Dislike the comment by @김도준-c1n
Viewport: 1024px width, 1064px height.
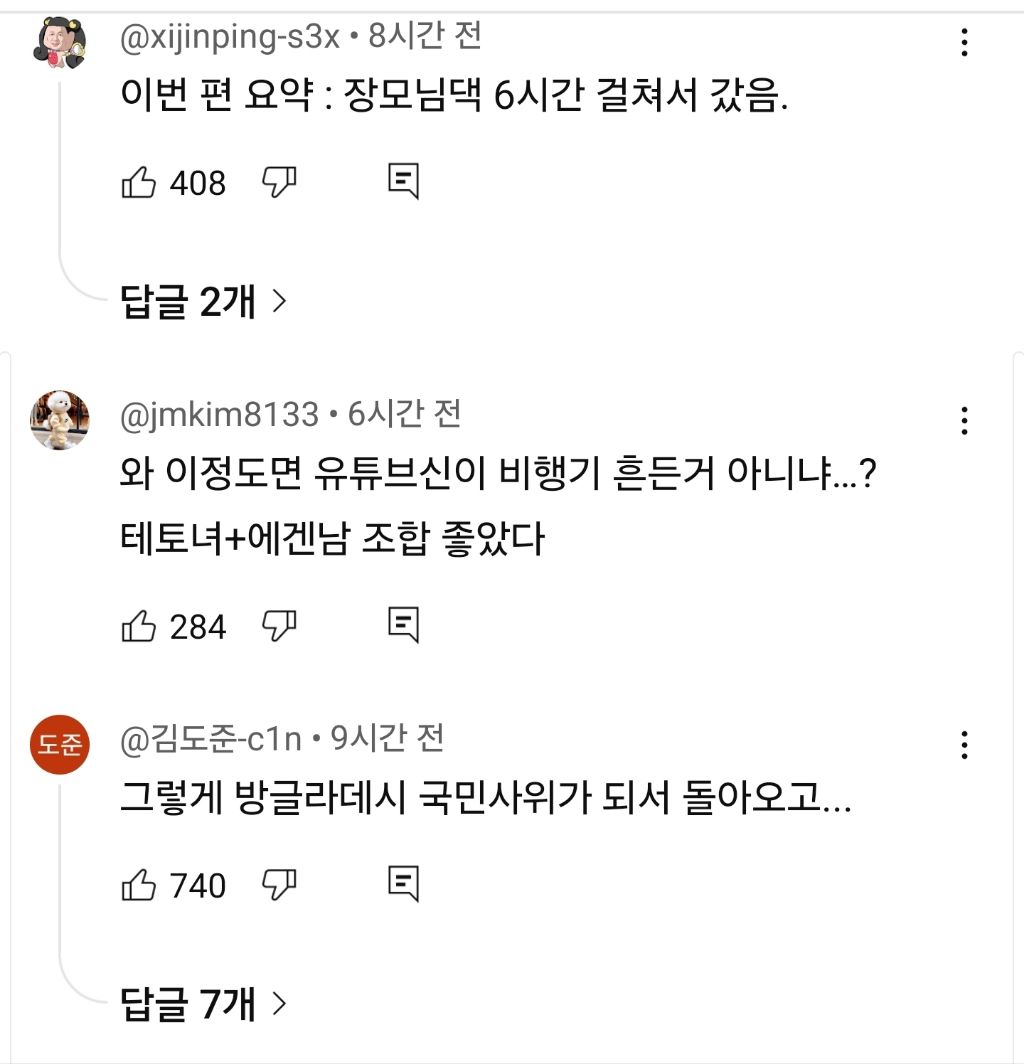pos(279,885)
